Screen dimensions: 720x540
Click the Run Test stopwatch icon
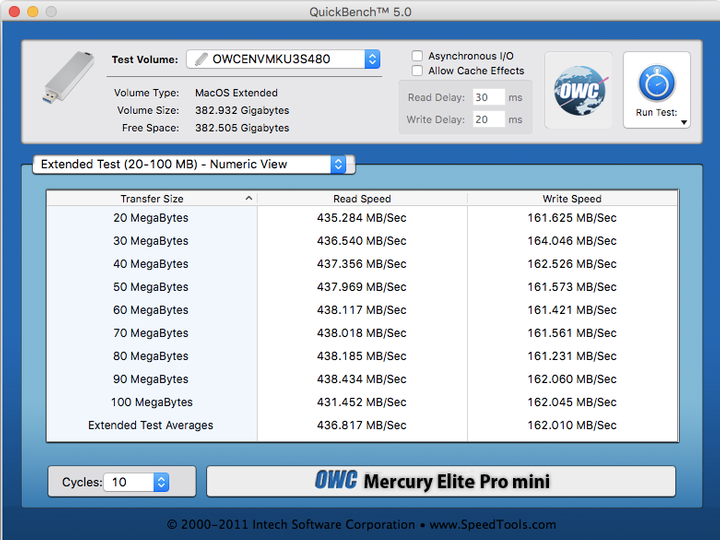click(657, 83)
